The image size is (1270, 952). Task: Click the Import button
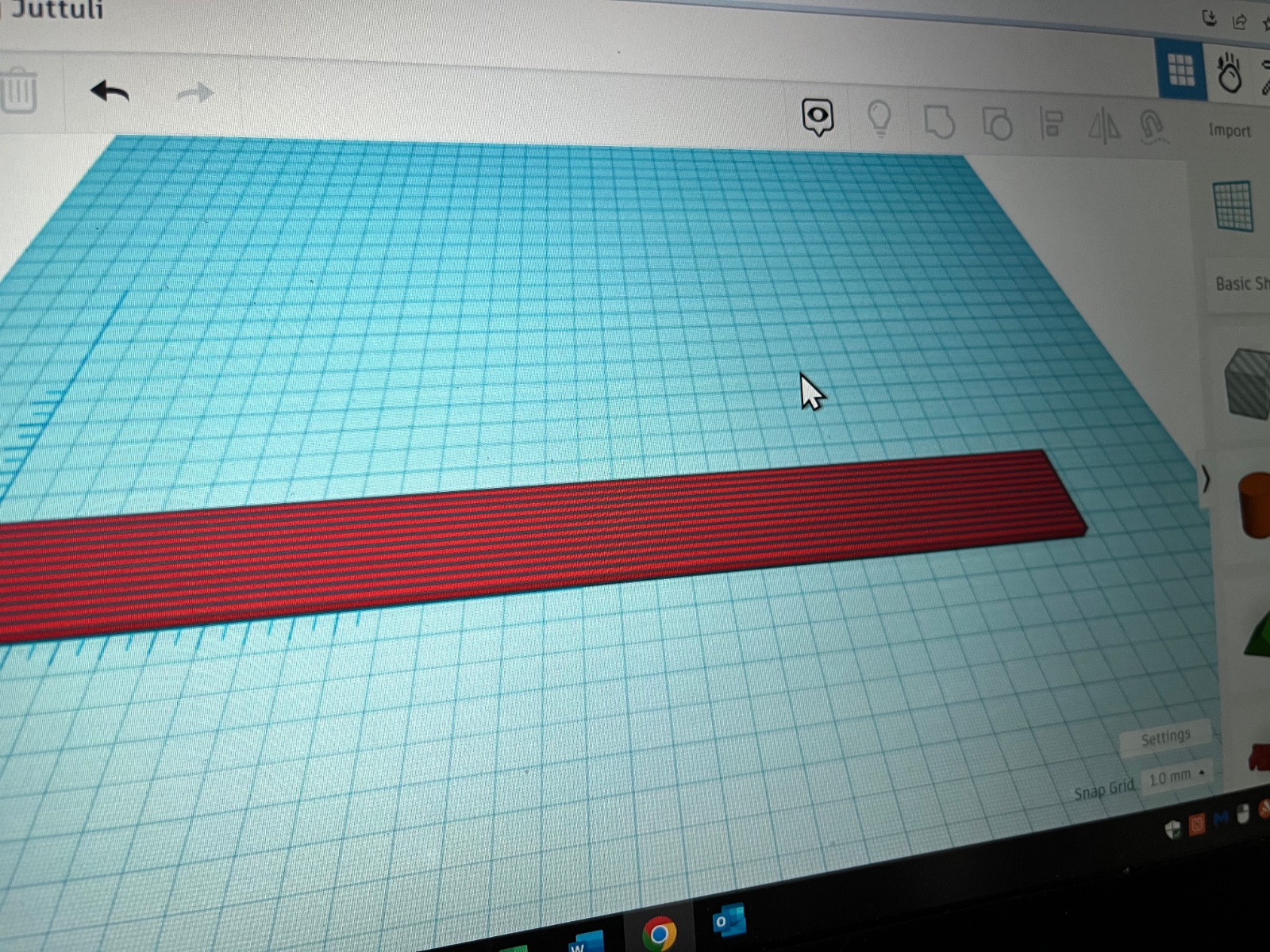click(x=1230, y=130)
